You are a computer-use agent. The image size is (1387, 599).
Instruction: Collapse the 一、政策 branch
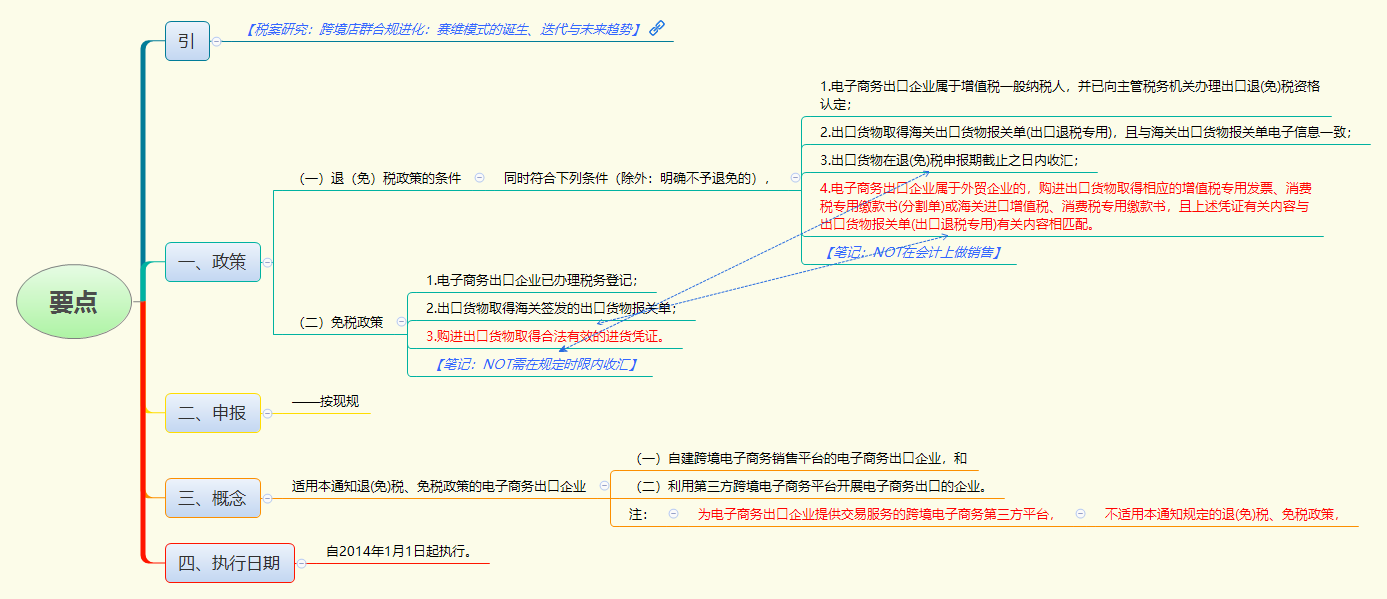pyautogui.click(x=267, y=263)
